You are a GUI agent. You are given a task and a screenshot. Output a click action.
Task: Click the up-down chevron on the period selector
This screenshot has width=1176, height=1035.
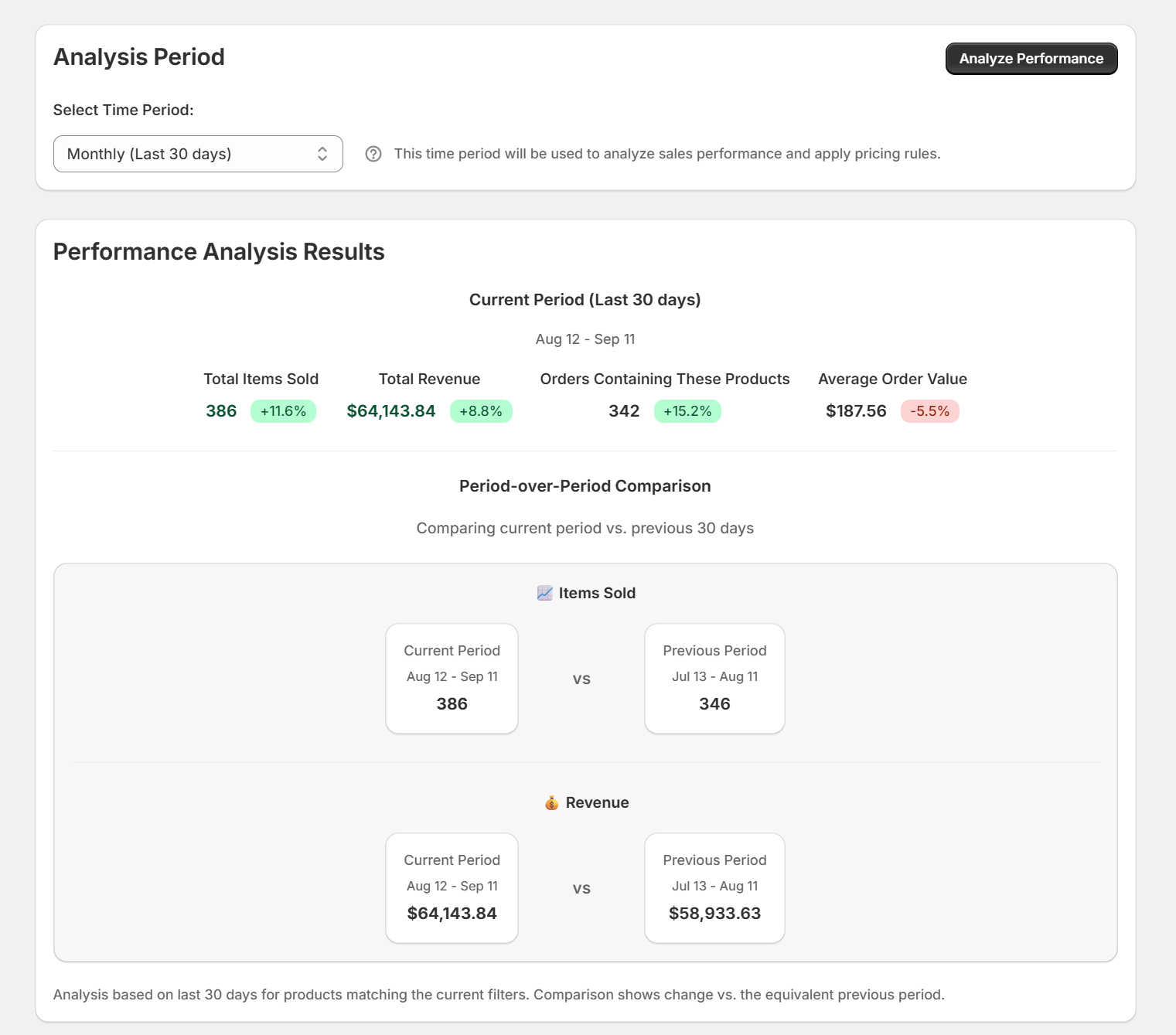pos(322,154)
